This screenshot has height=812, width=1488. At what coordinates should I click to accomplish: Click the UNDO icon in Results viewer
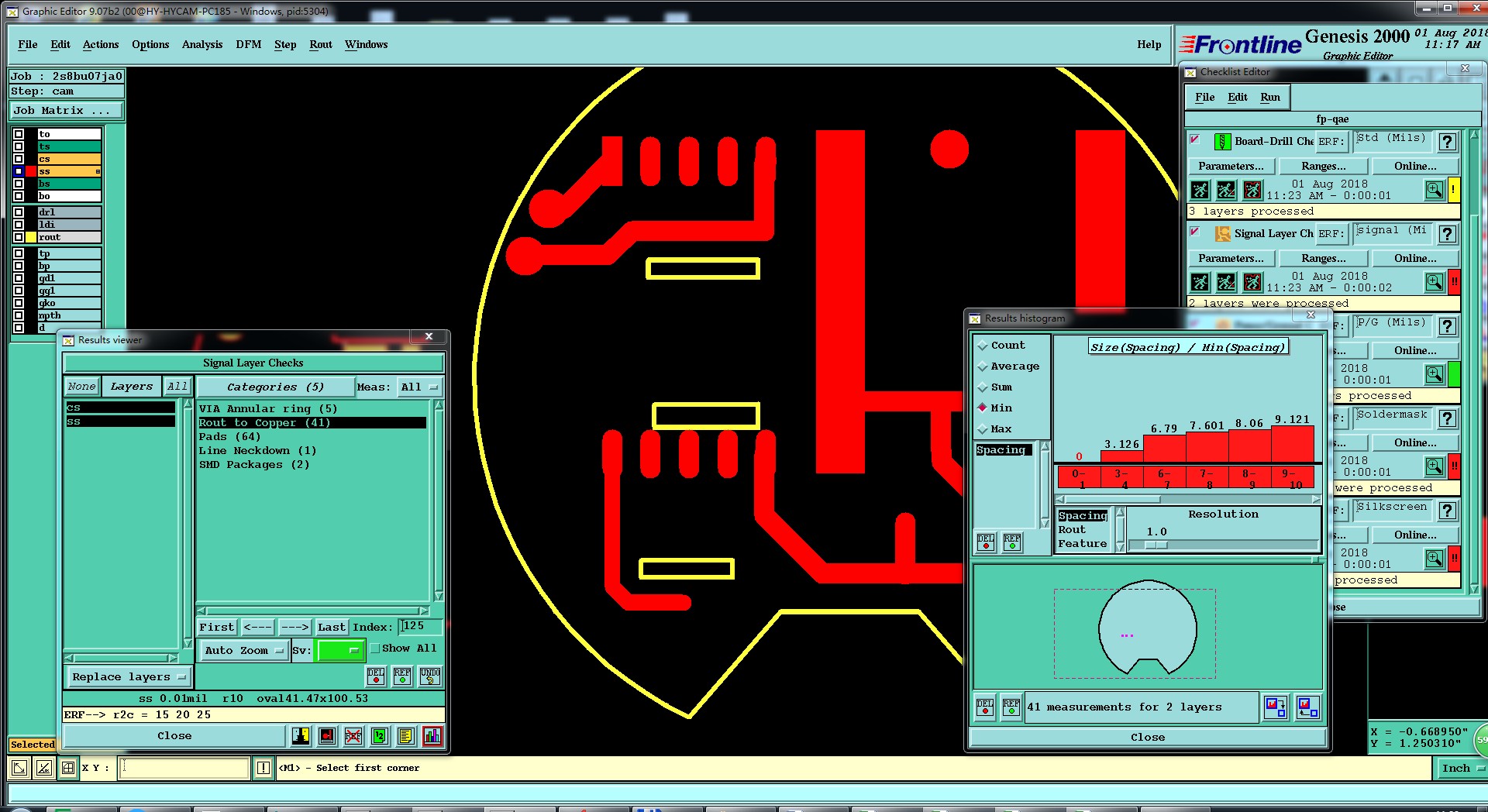point(430,676)
